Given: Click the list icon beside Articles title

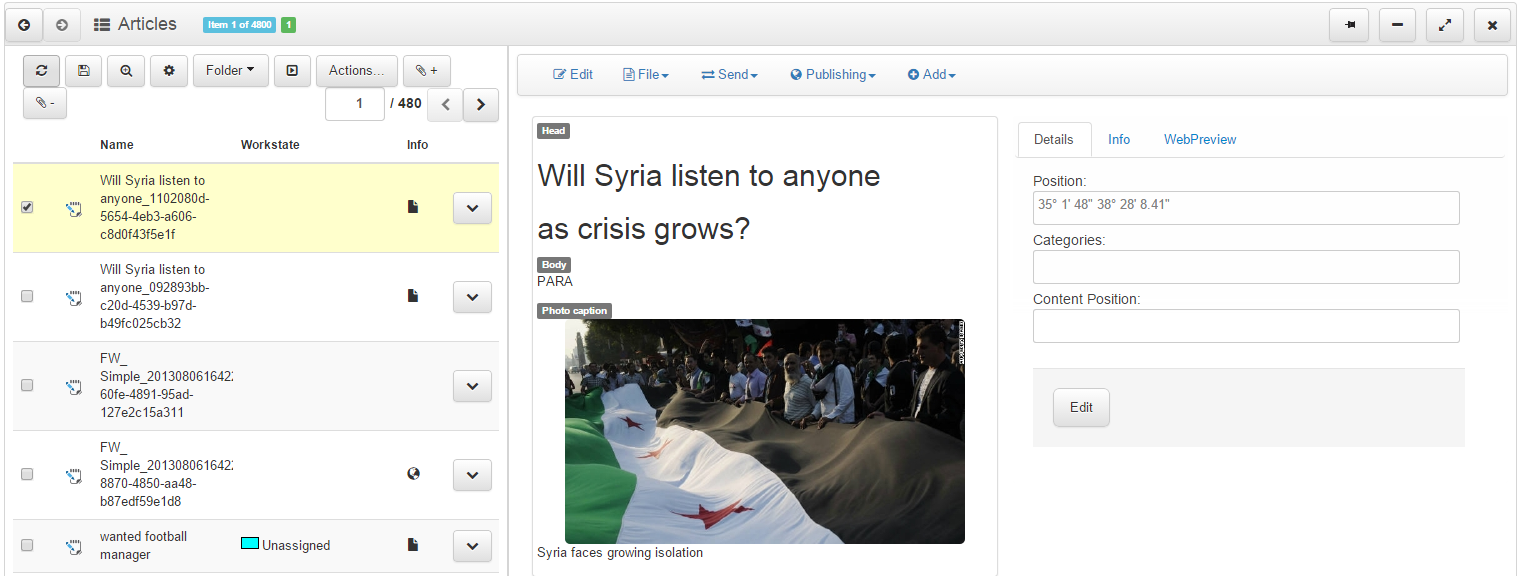Looking at the screenshot, I should point(102,25).
